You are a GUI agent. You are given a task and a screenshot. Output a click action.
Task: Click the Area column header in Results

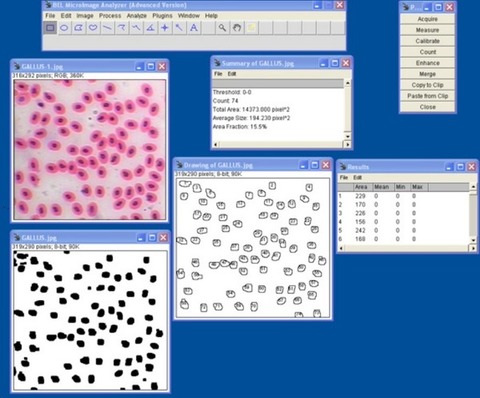click(x=361, y=187)
